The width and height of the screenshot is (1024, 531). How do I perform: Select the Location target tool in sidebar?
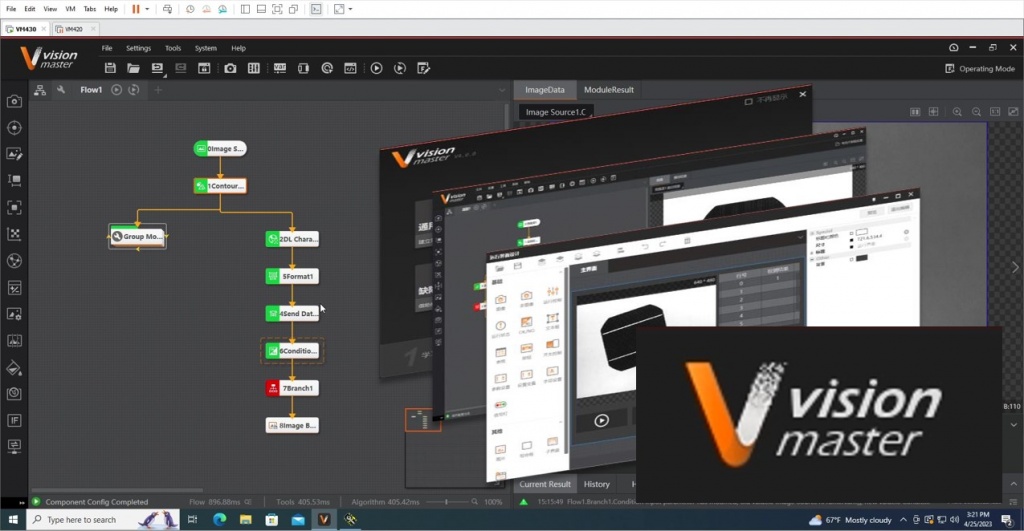pyautogui.click(x=14, y=127)
